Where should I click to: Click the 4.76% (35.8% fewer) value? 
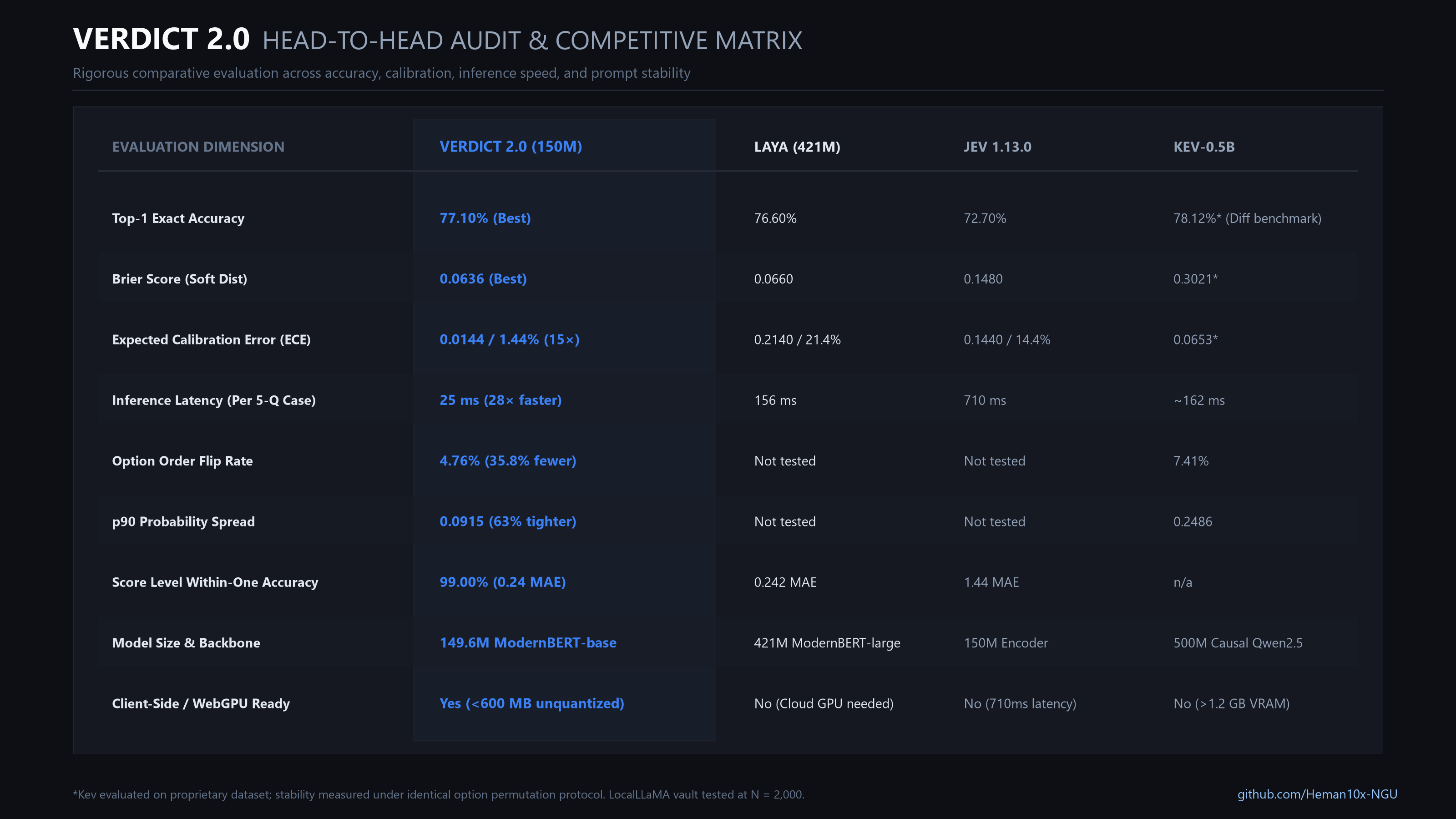(508, 460)
